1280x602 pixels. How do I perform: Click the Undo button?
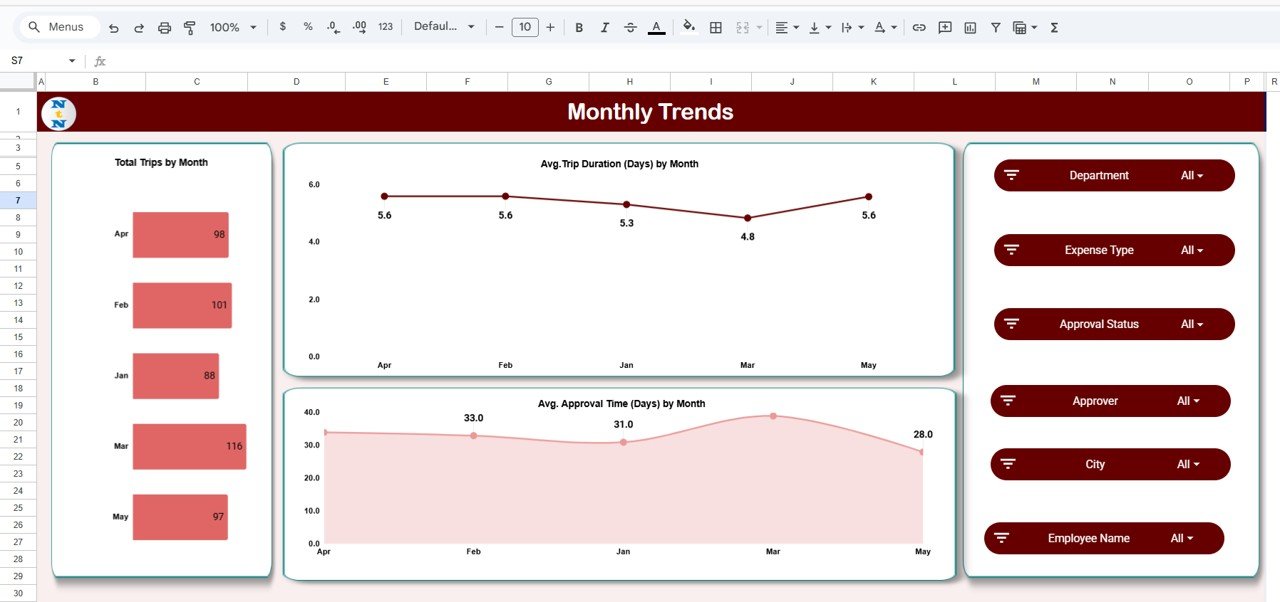(x=112, y=27)
